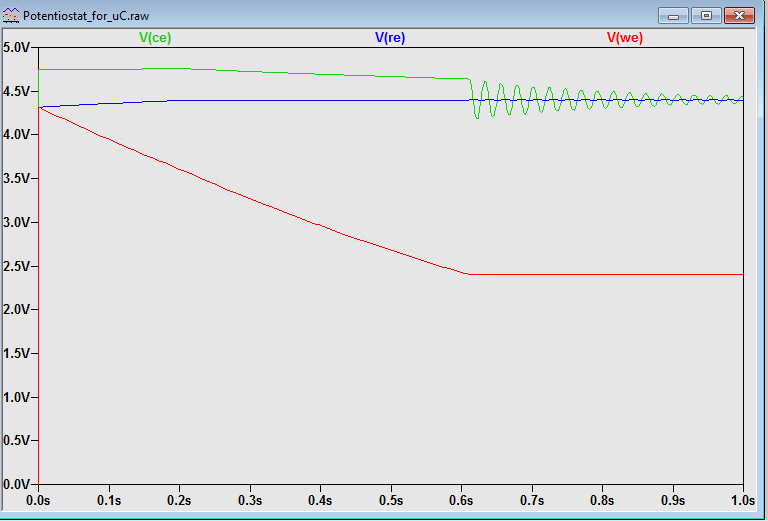Click the Potentiostat_for_uC.raw window title
768x521 pixels.
[x=86, y=16]
